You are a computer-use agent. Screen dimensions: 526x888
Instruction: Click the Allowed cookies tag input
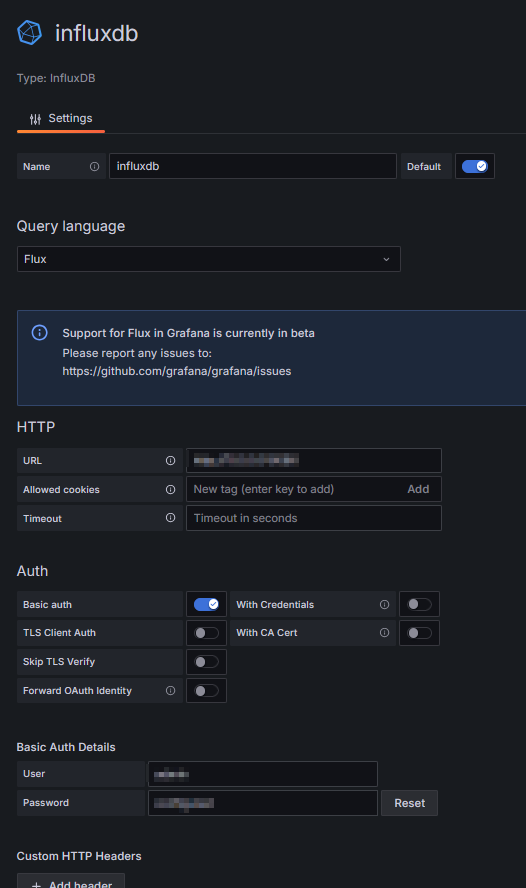coord(294,489)
